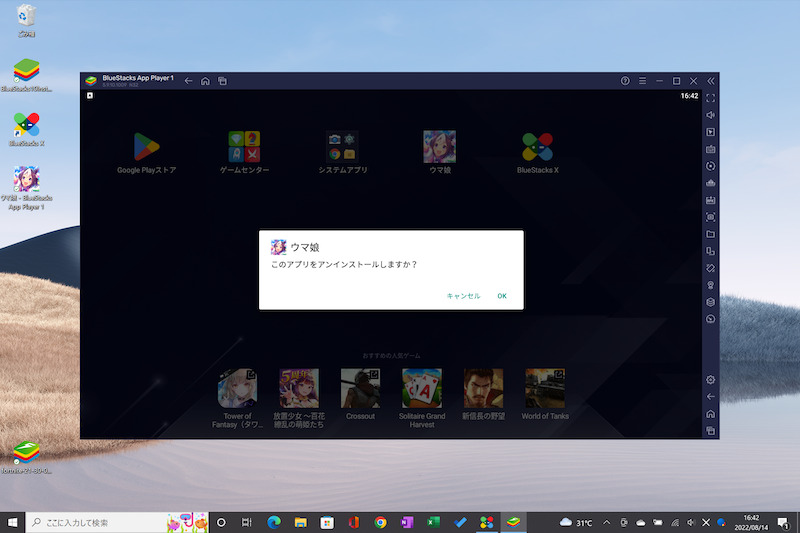Viewport: 800px width, 533px height.
Task: Click the taskbar clock showing 16:42
Action: pyautogui.click(x=751, y=522)
